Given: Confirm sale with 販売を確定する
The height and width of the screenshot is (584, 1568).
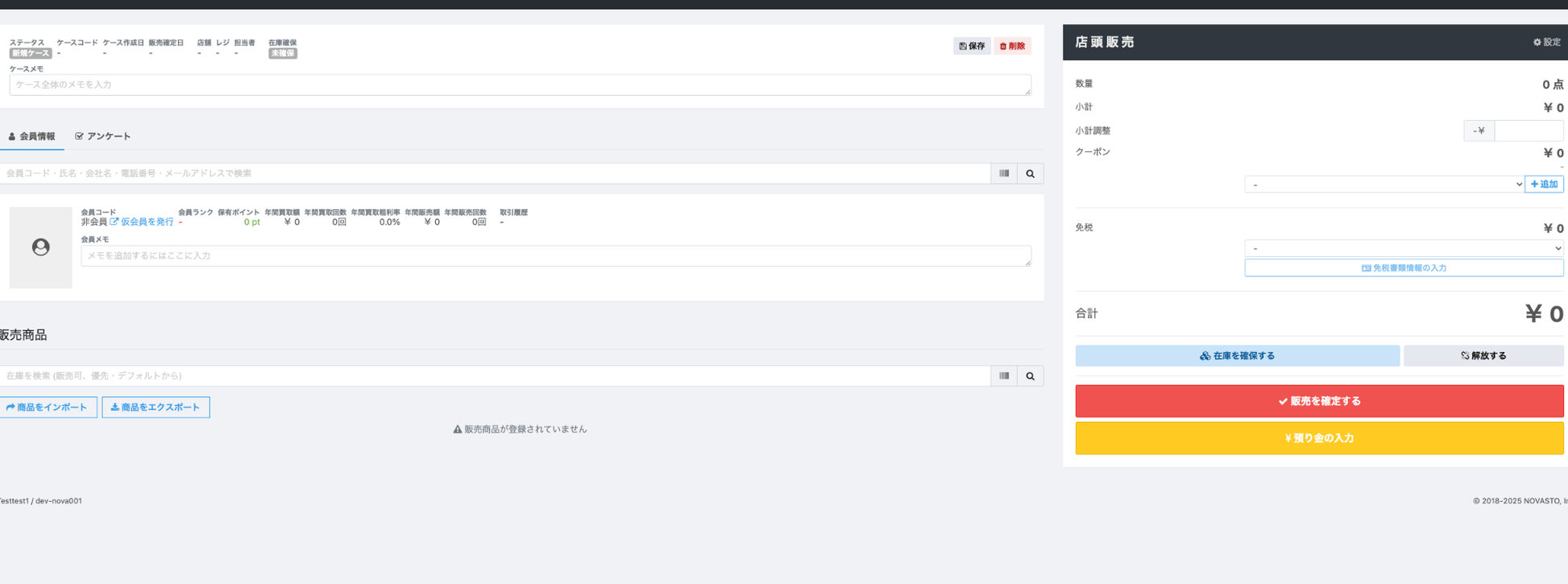Looking at the screenshot, I should (1319, 401).
